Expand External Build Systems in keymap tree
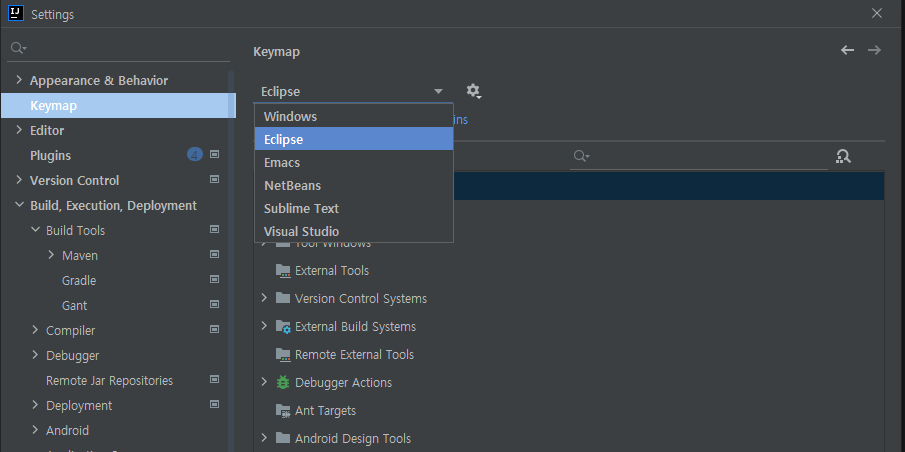905x452 pixels. tap(264, 326)
